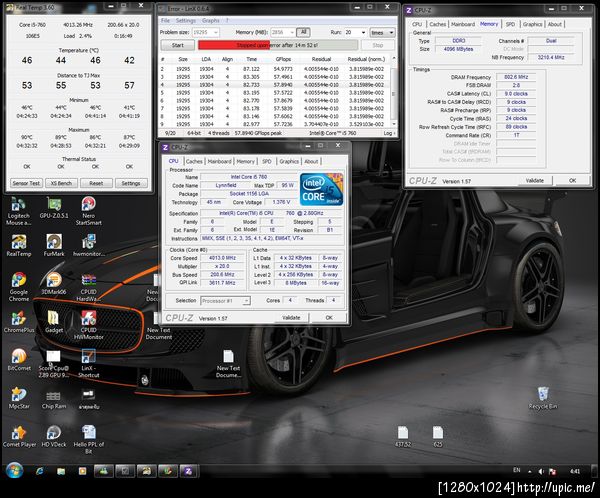Image resolution: width=600 pixels, height=498 pixels.
Task: Click Sensor Test in Real Temp
Action: click(26, 183)
